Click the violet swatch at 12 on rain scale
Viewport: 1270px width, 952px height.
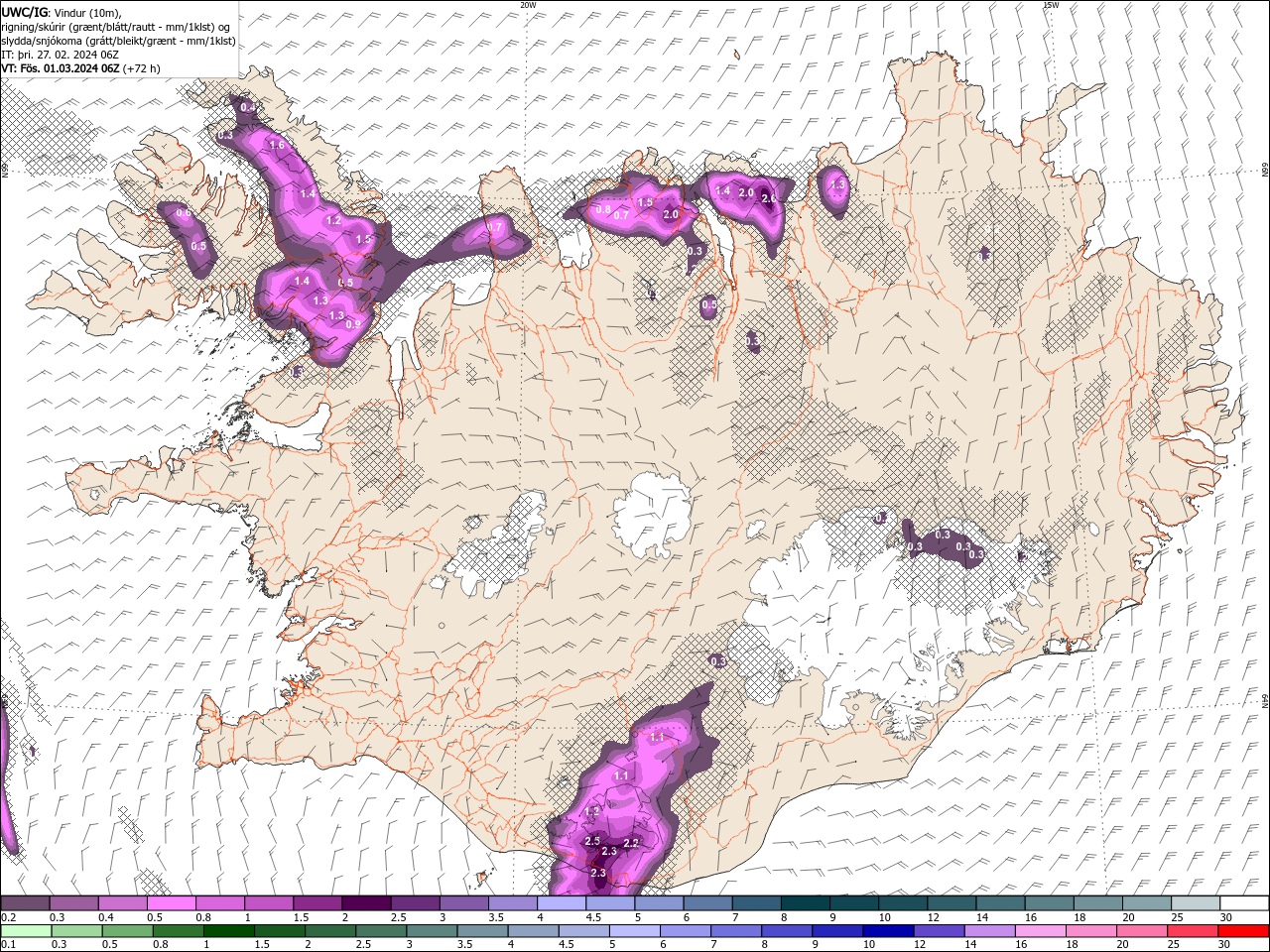[939, 931]
